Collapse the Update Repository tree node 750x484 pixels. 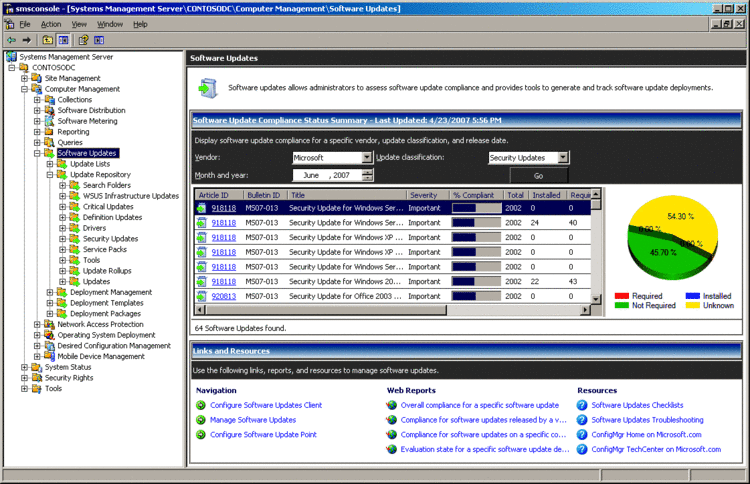(50, 174)
